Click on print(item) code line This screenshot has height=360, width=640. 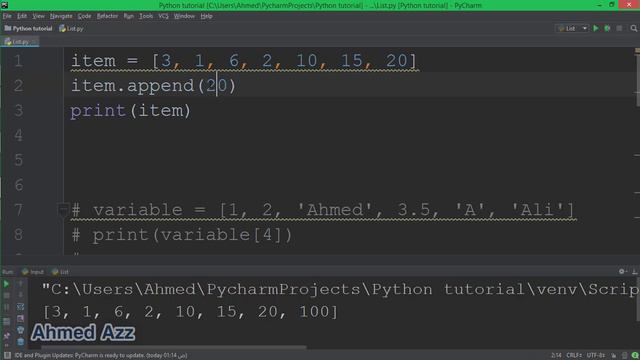coord(131,111)
